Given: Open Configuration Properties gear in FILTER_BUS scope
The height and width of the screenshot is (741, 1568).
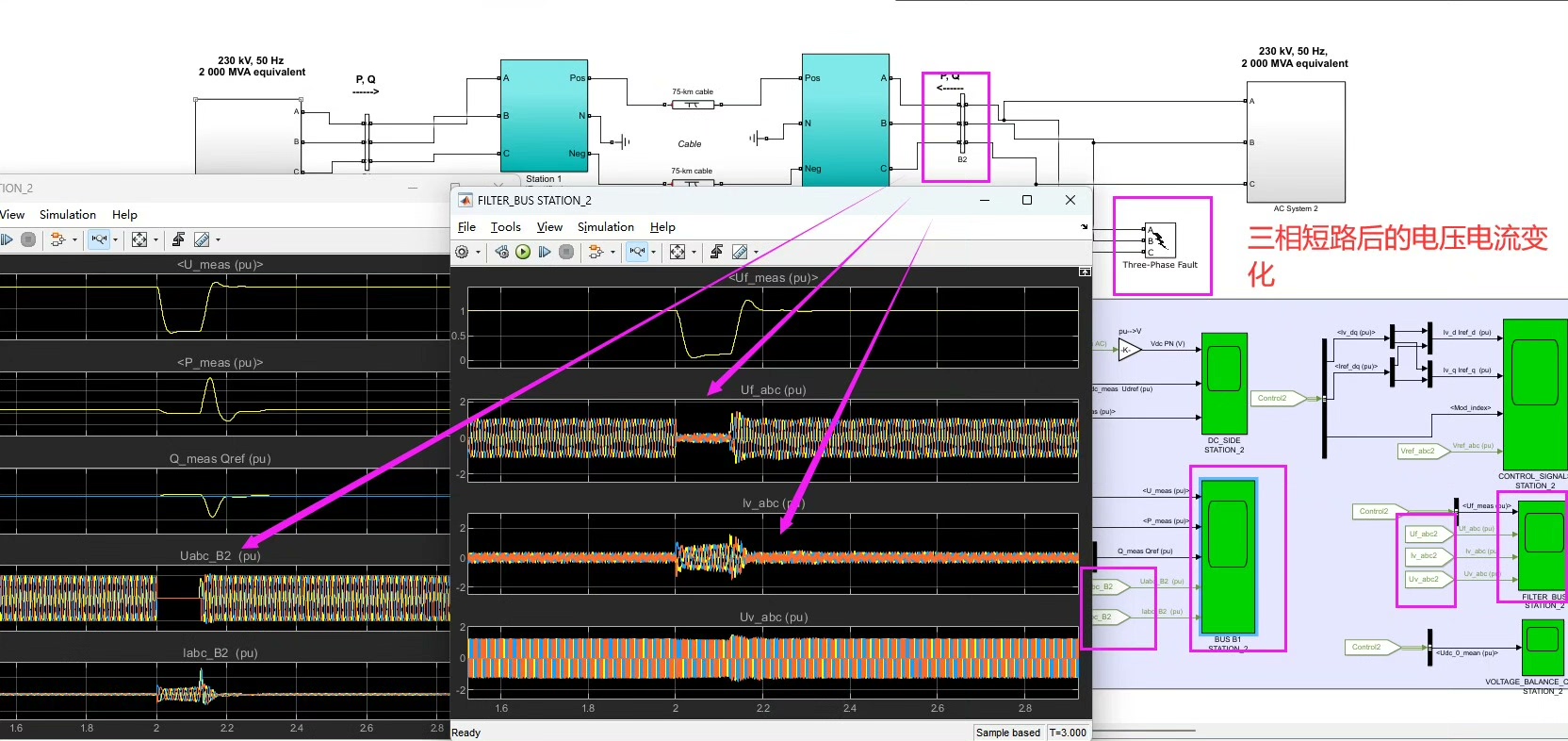Looking at the screenshot, I should 462,252.
